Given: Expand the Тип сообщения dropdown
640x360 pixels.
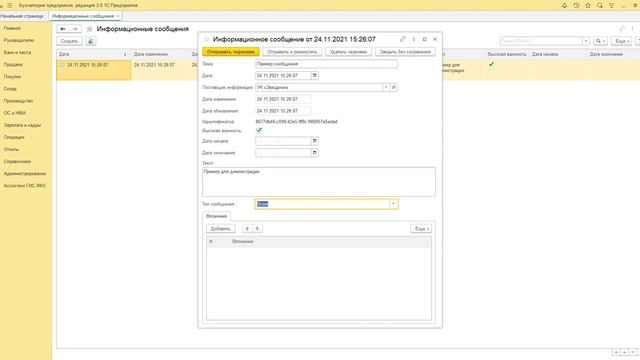Looking at the screenshot, I should [x=393, y=204].
